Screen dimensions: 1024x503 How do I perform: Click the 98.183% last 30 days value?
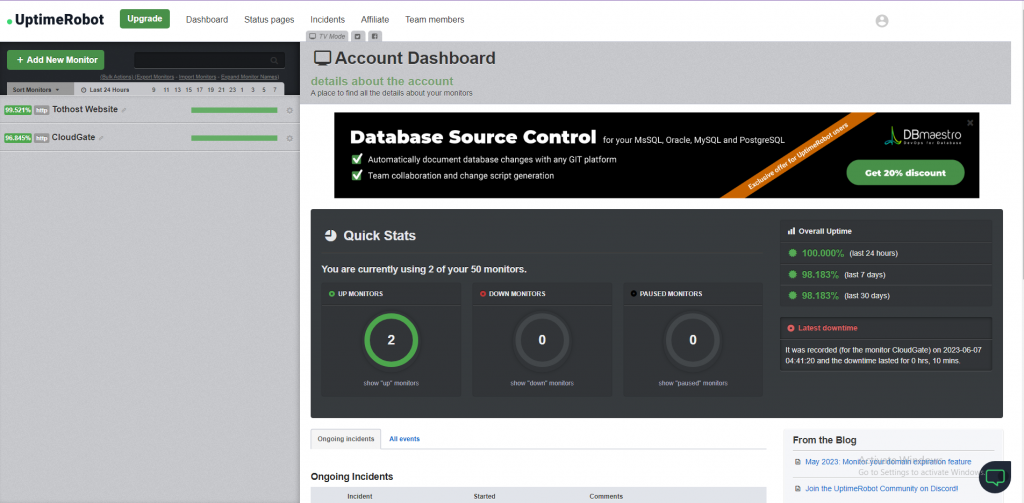click(820, 295)
